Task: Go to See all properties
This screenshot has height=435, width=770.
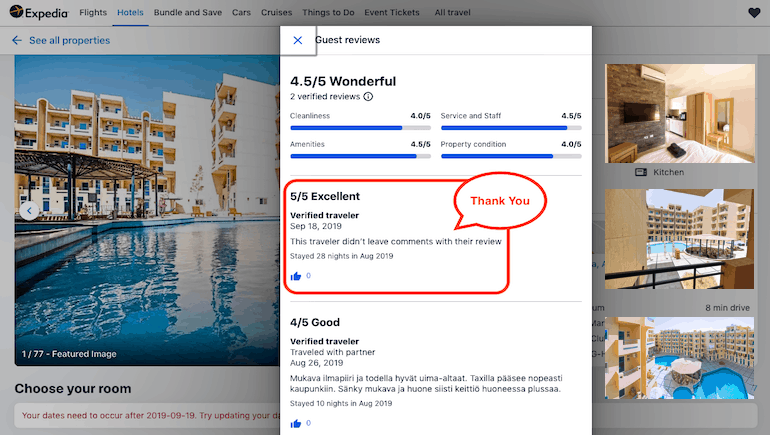Action: (x=69, y=40)
